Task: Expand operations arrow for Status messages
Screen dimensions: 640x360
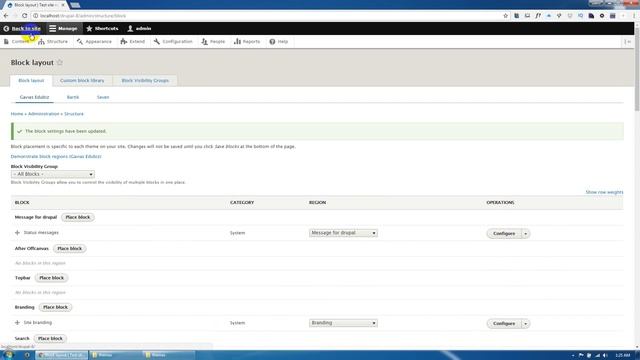Action: point(526,233)
